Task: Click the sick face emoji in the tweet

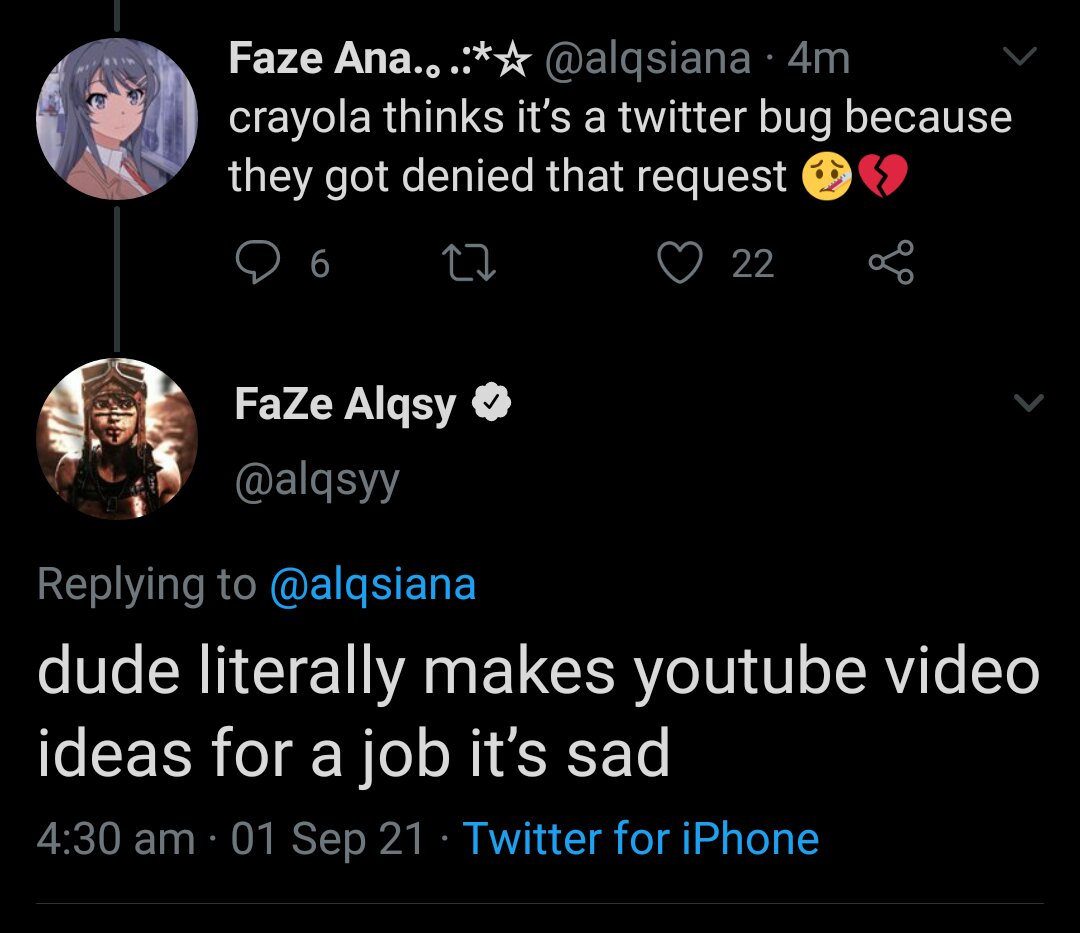Action: [826, 178]
